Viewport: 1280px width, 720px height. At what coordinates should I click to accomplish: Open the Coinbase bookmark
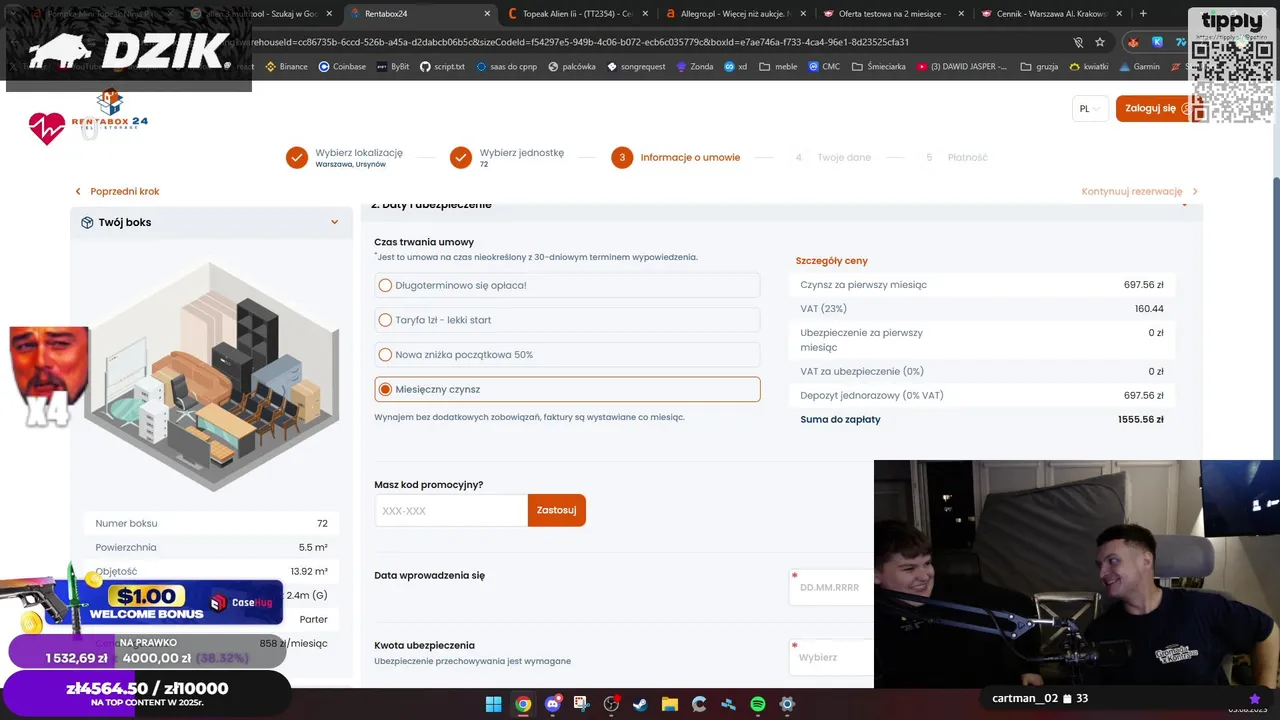342,66
